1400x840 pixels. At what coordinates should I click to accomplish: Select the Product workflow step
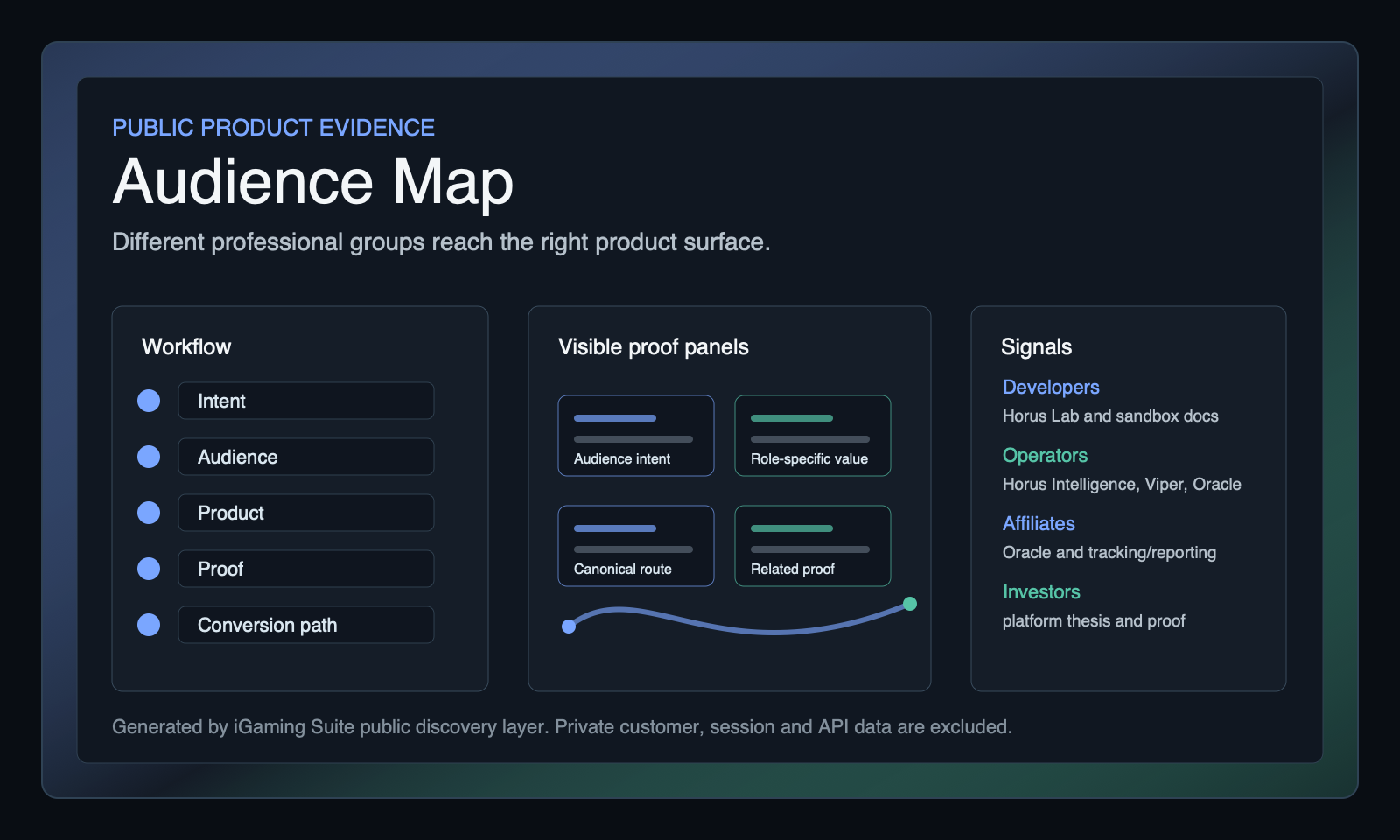click(x=306, y=513)
